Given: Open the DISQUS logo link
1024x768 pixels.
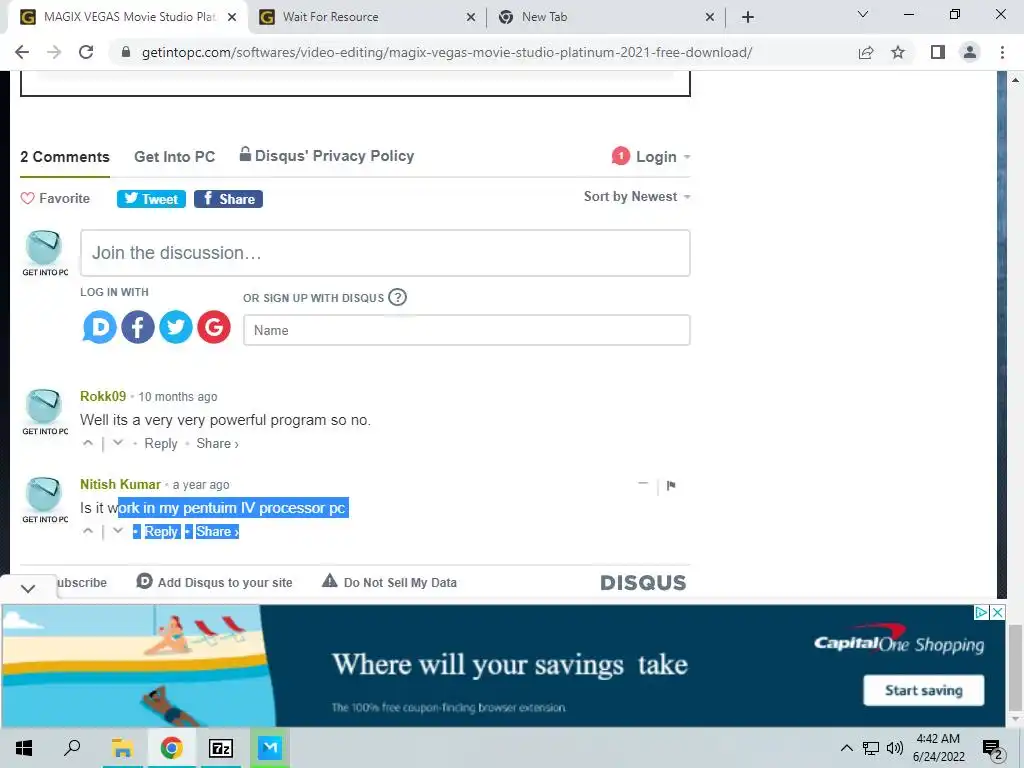Looking at the screenshot, I should (x=643, y=583).
